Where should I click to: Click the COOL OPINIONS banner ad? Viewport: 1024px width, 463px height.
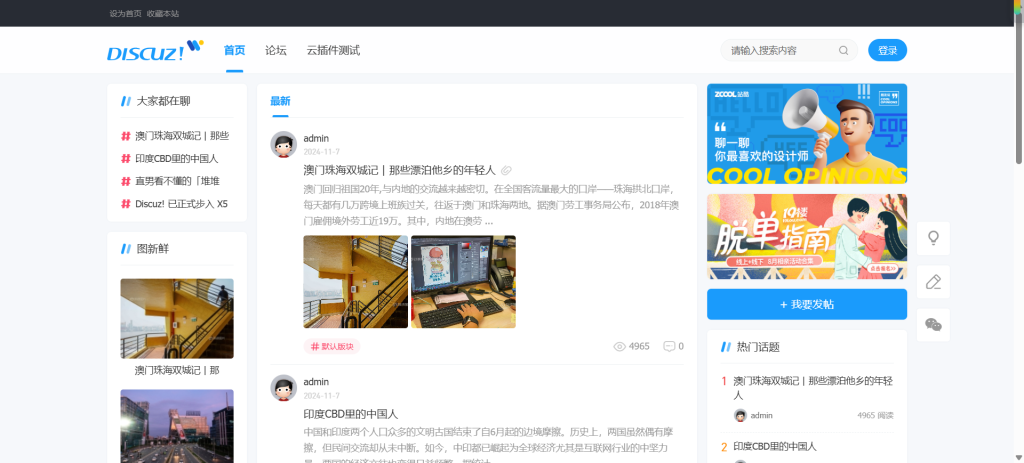pyautogui.click(x=807, y=134)
